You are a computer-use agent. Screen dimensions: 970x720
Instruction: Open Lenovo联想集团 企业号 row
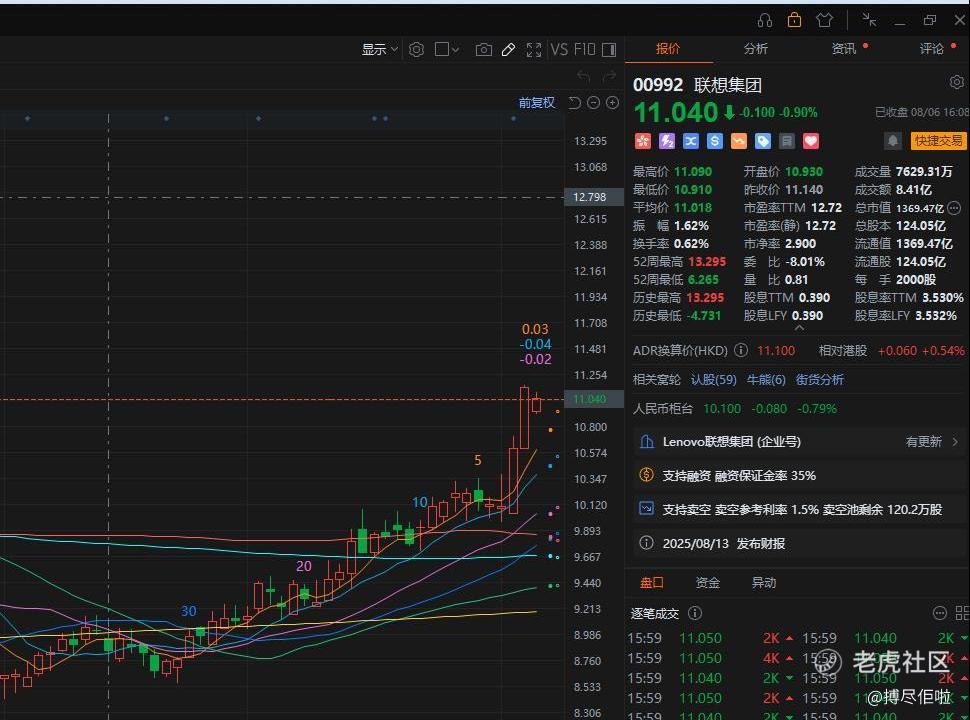pyautogui.click(x=799, y=442)
